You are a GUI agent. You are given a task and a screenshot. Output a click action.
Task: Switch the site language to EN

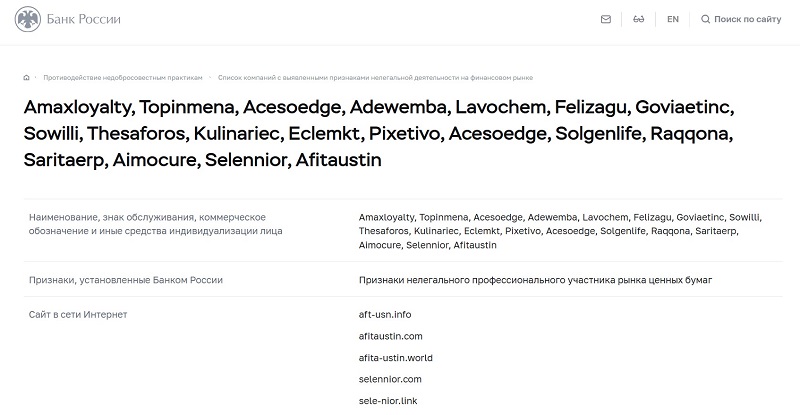pos(673,19)
